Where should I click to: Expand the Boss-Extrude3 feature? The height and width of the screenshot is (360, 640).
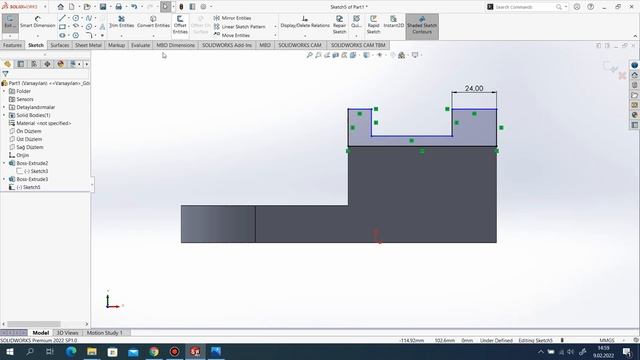coord(4,179)
